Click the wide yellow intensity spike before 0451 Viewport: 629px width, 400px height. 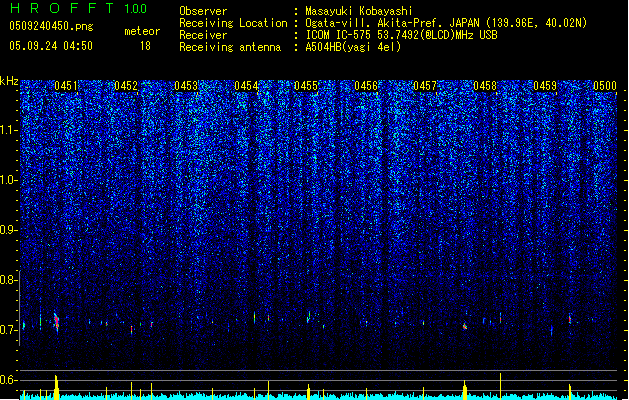coord(56,387)
